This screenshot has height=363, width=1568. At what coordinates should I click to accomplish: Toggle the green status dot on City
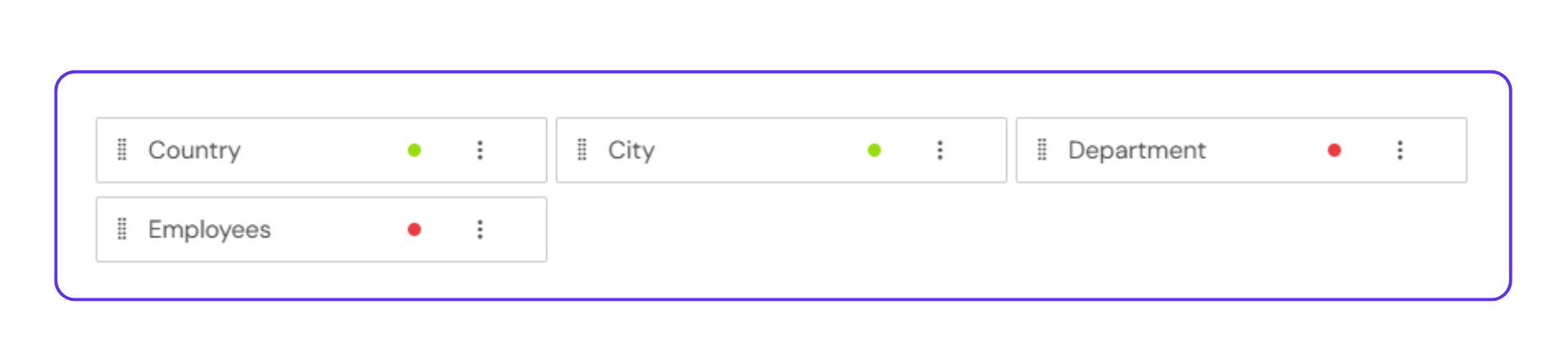pyautogui.click(x=874, y=150)
